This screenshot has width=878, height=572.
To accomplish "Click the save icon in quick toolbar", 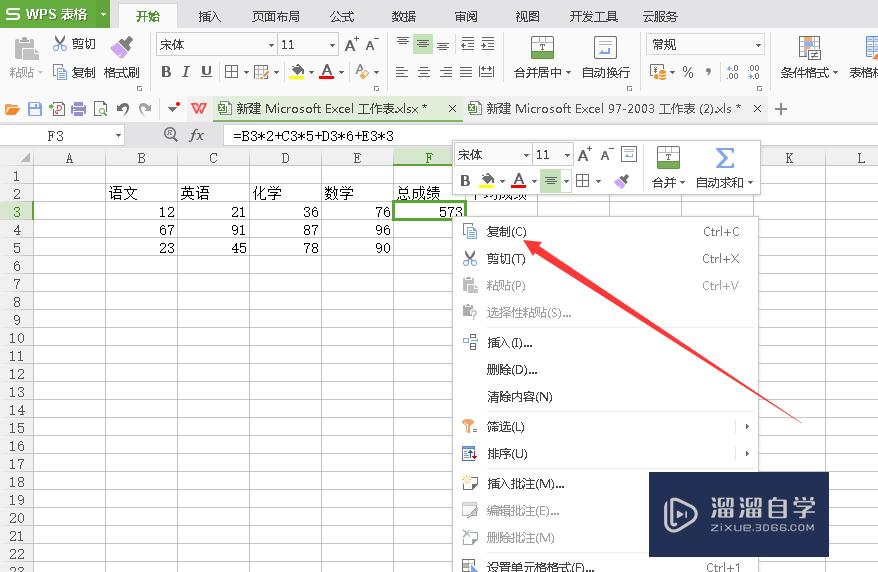I will (x=35, y=109).
